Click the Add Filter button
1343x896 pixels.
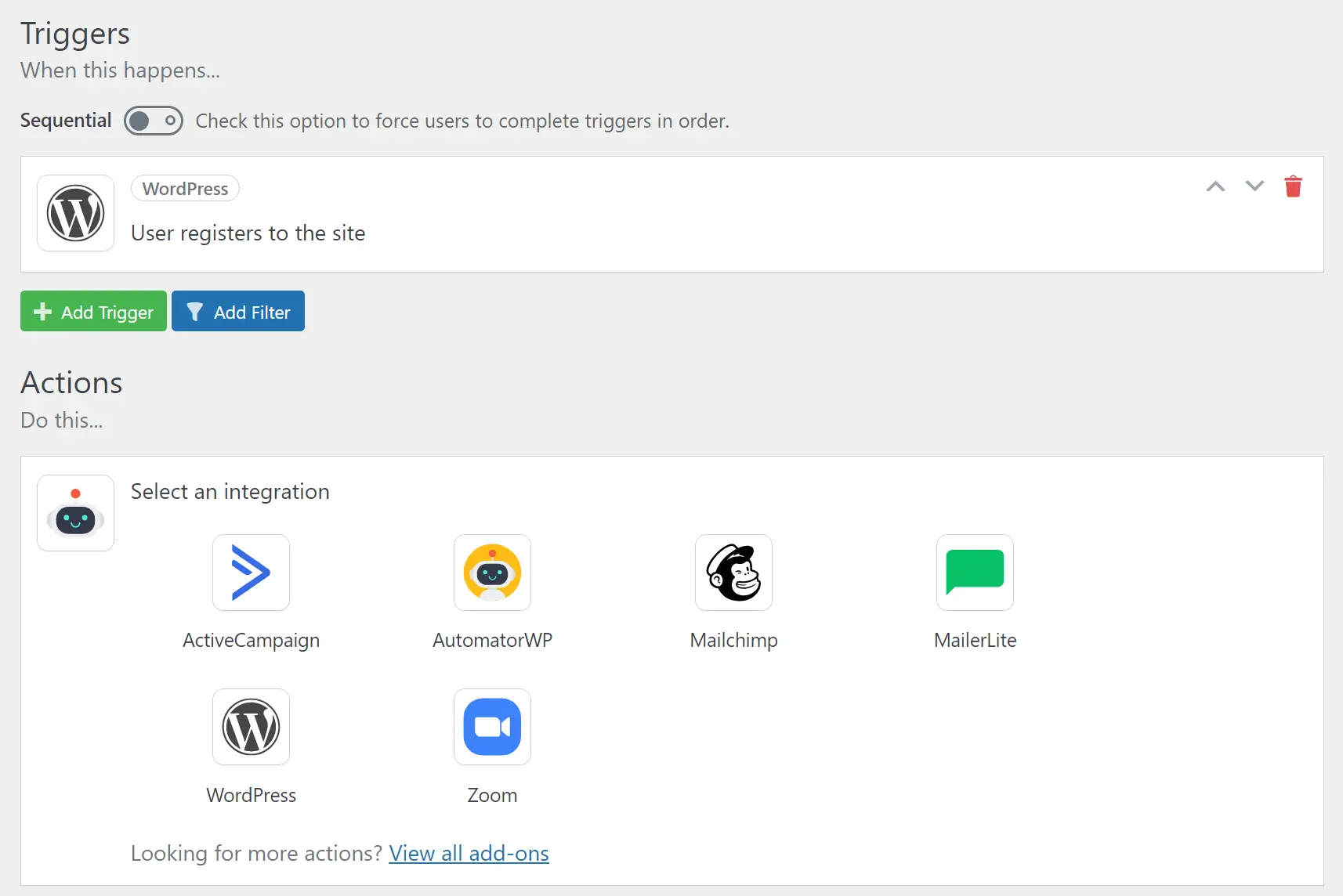click(238, 312)
